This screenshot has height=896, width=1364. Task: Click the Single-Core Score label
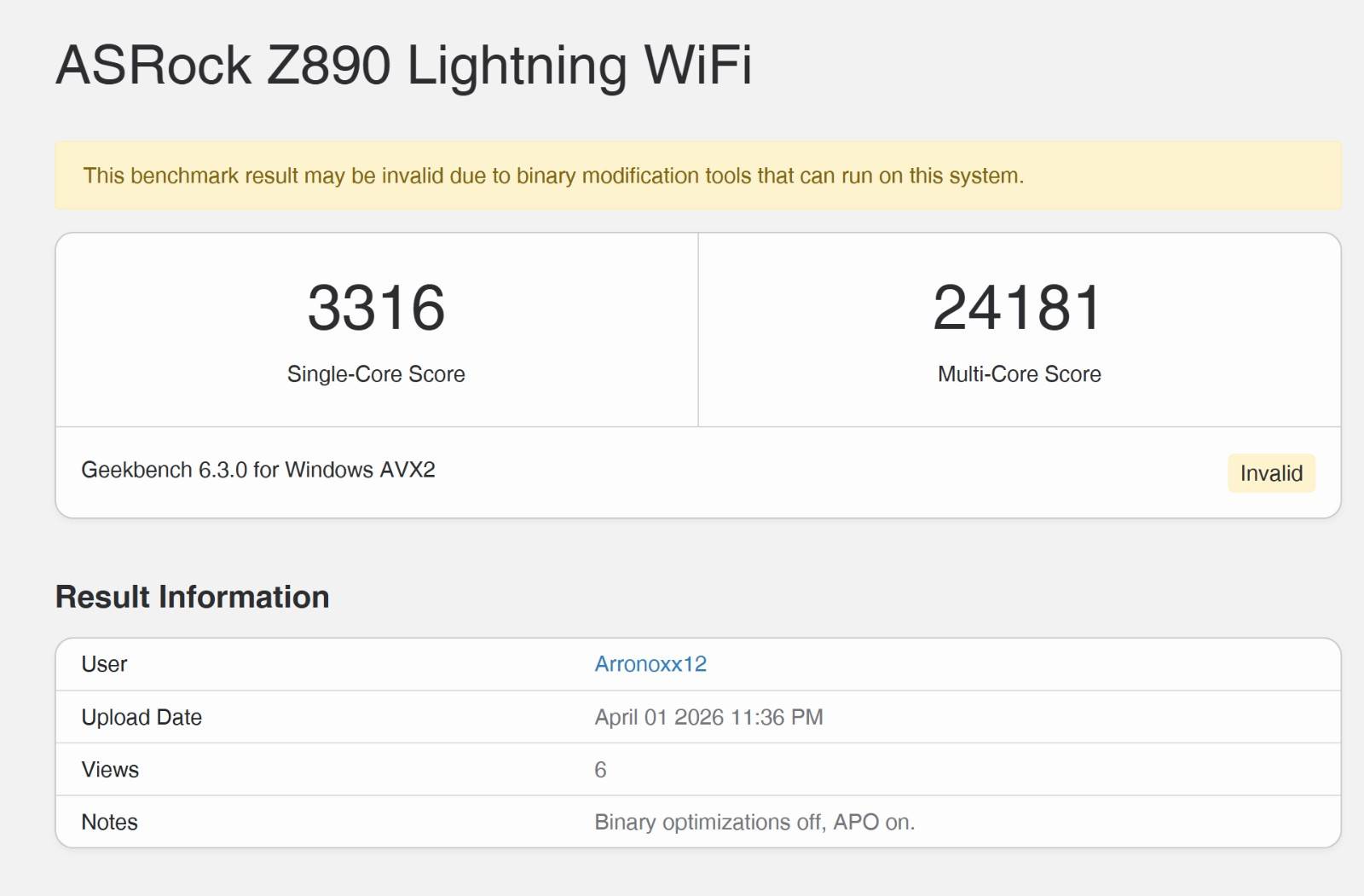click(376, 374)
